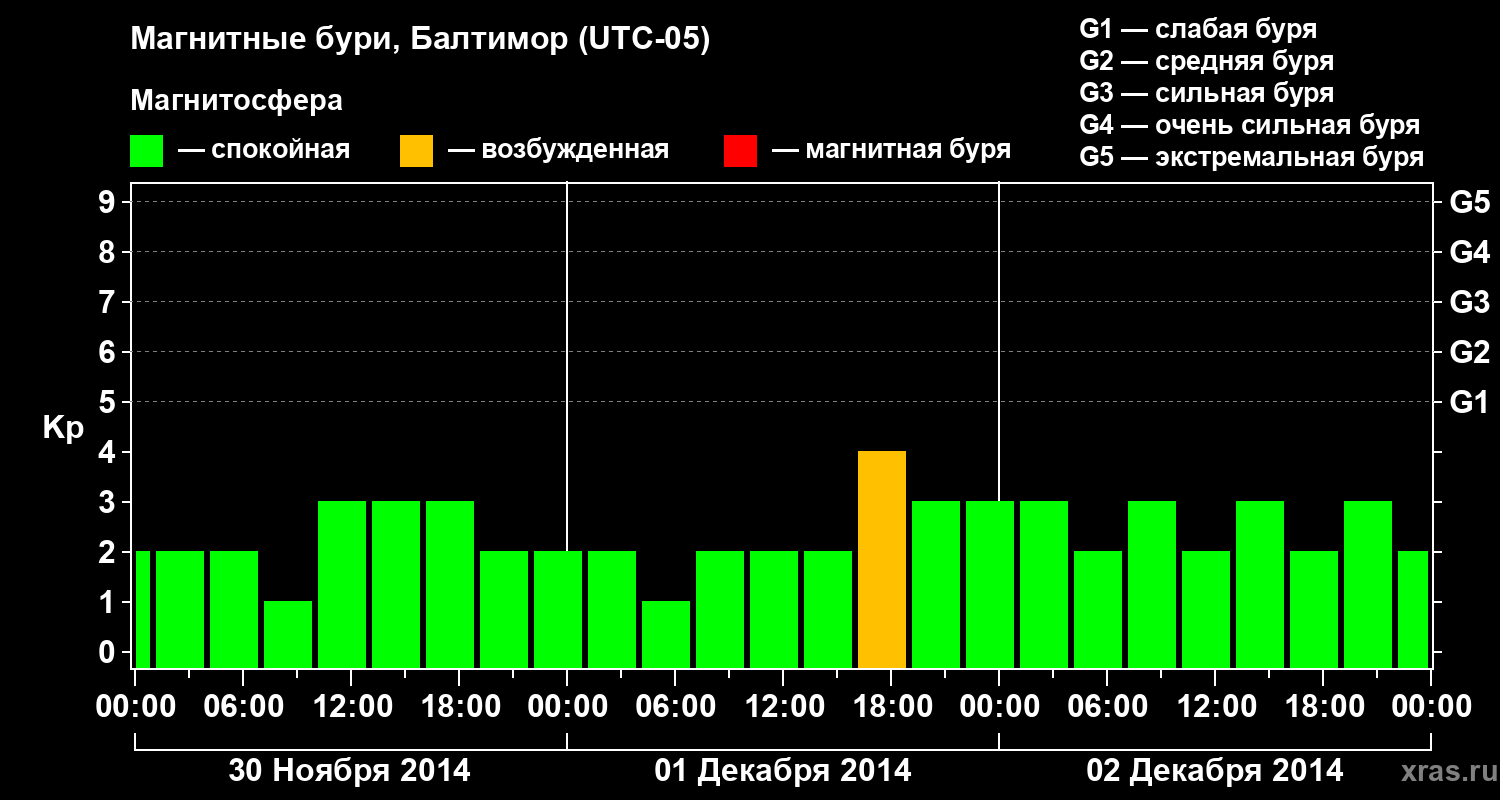Click the green 'спокойная' legend swatch
This screenshot has width=1500, height=800.
click(x=146, y=151)
